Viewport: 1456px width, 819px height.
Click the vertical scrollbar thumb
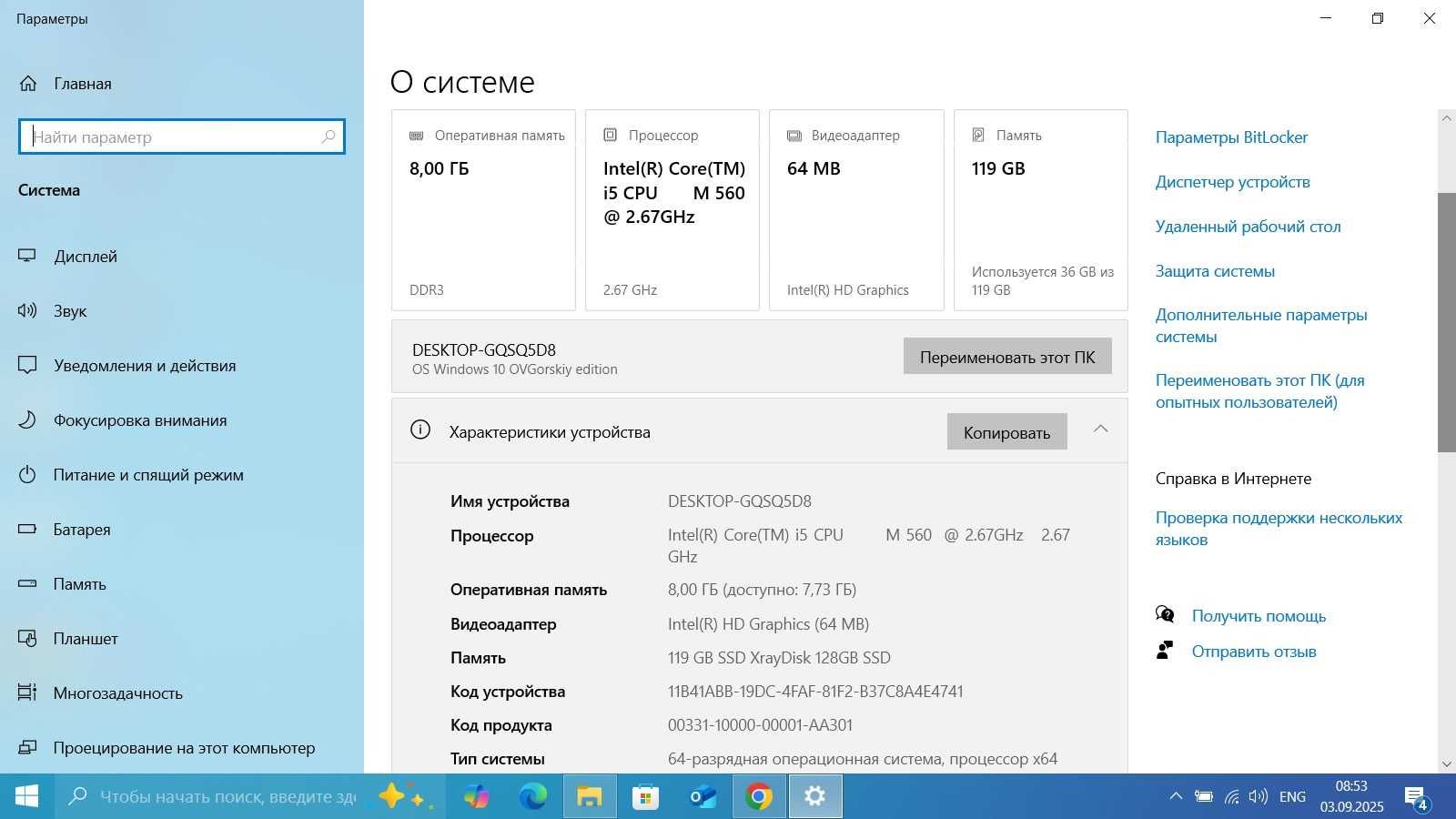[1446, 322]
